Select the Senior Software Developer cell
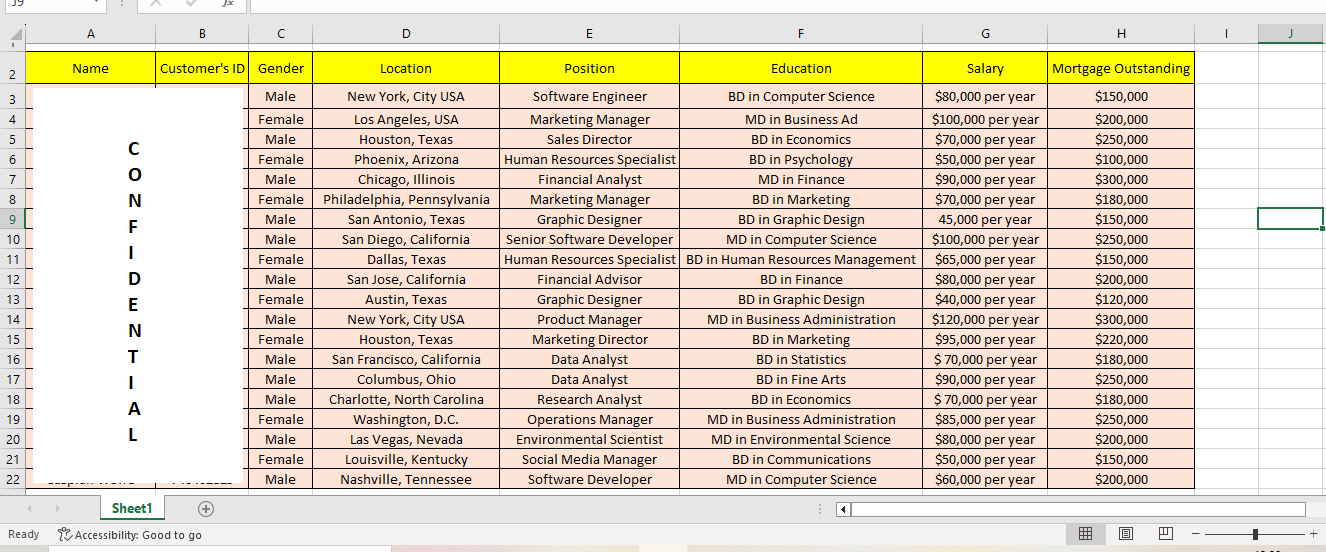 (x=589, y=239)
